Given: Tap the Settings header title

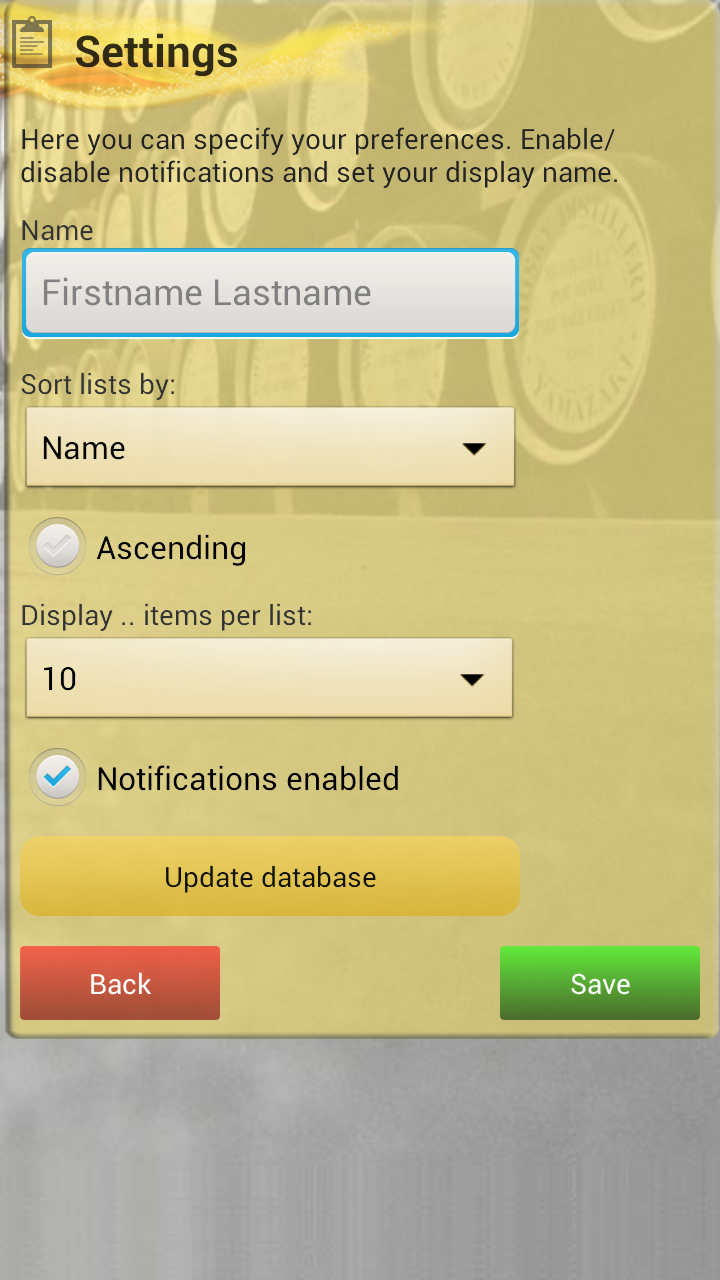Looking at the screenshot, I should click(x=156, y=52).
